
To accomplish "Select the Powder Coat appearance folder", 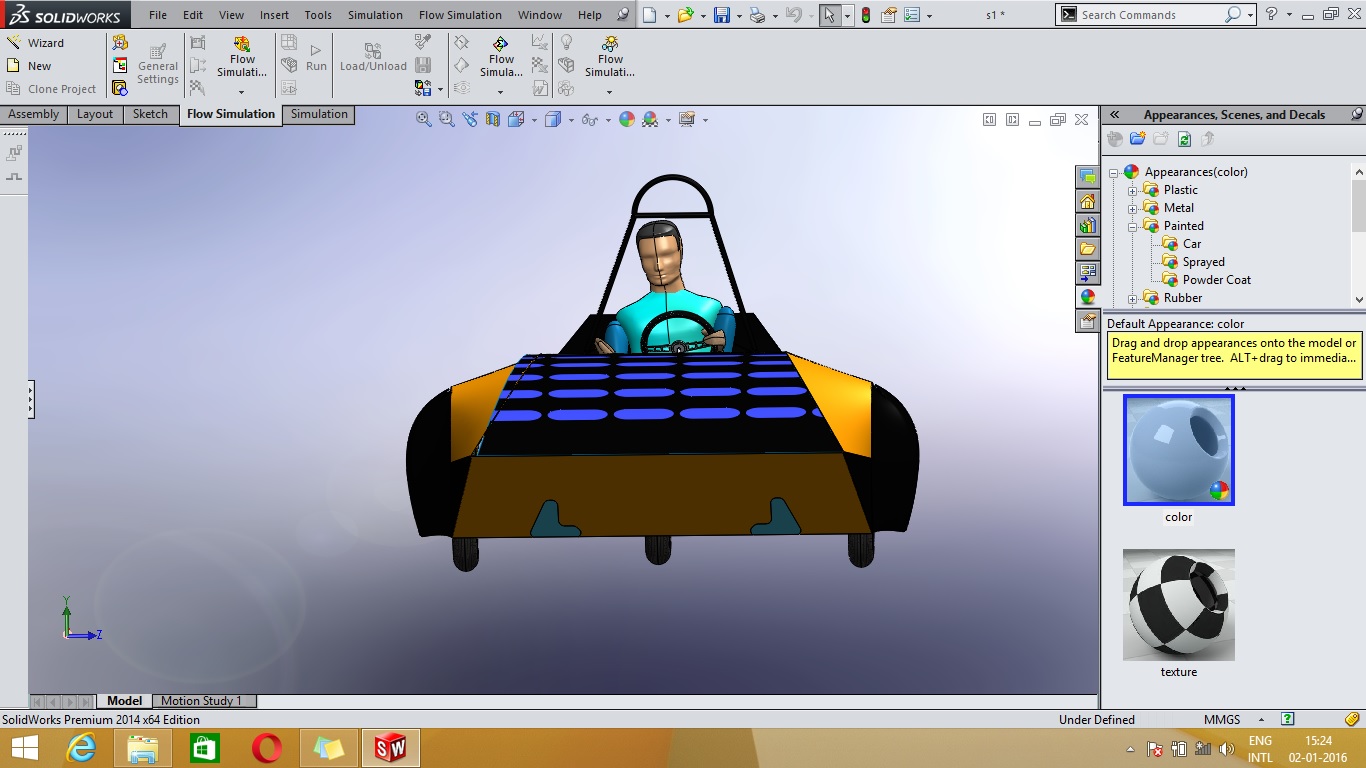I will coord(1217,280).
